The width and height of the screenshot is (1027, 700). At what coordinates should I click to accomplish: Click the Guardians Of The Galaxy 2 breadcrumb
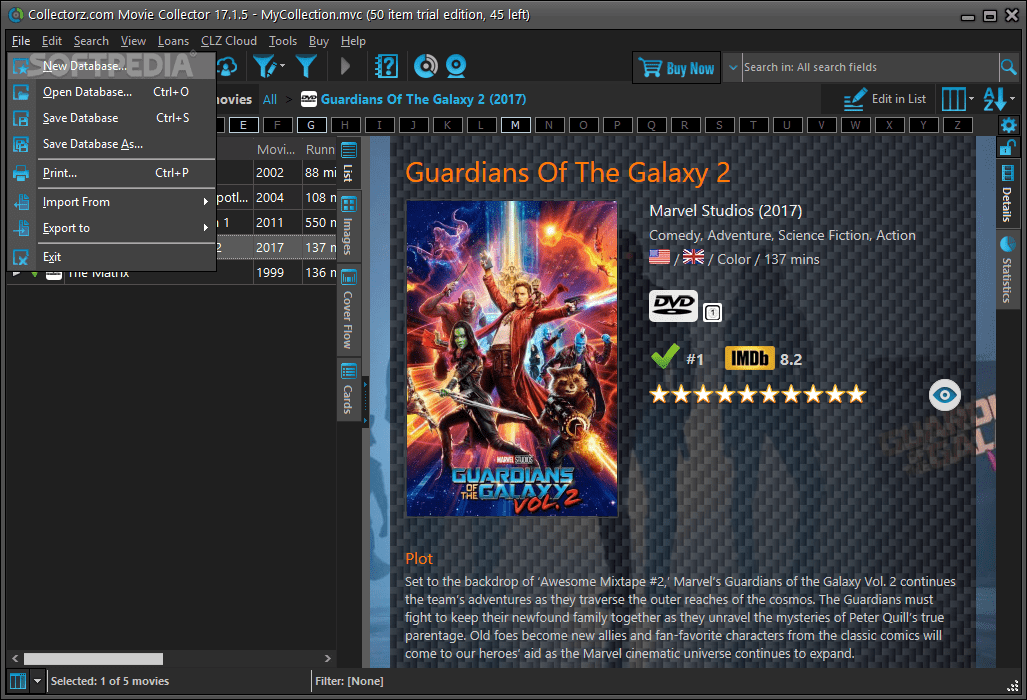tap(423, 100)
